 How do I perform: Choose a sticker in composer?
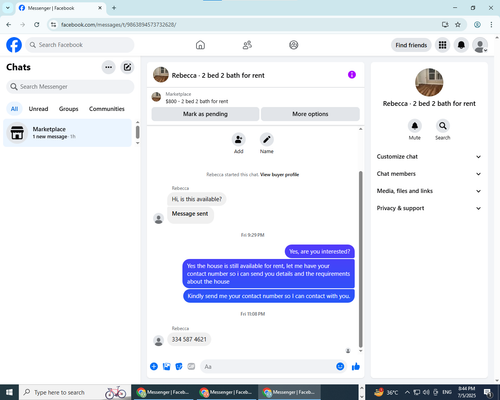point(179,367)
